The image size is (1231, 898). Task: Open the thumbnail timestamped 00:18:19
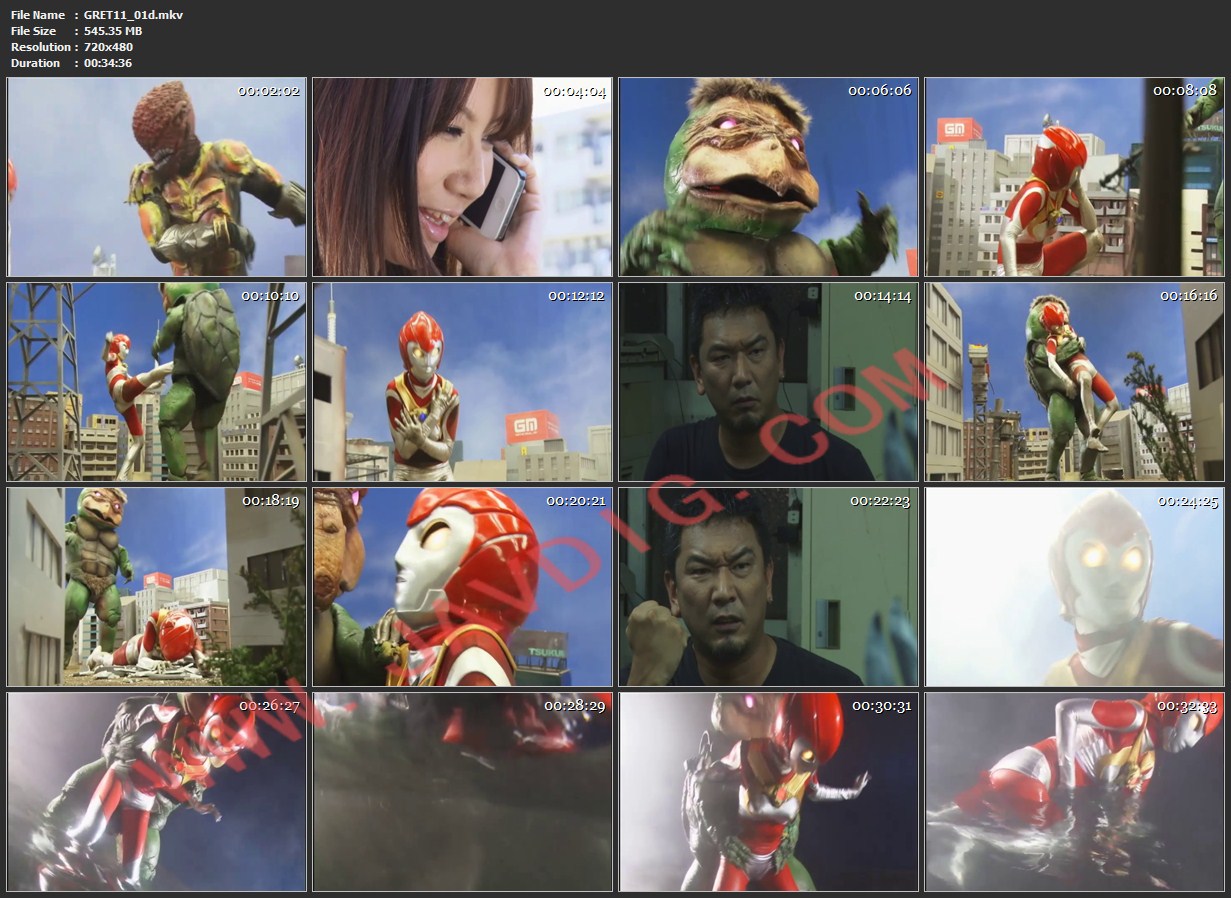157,587
